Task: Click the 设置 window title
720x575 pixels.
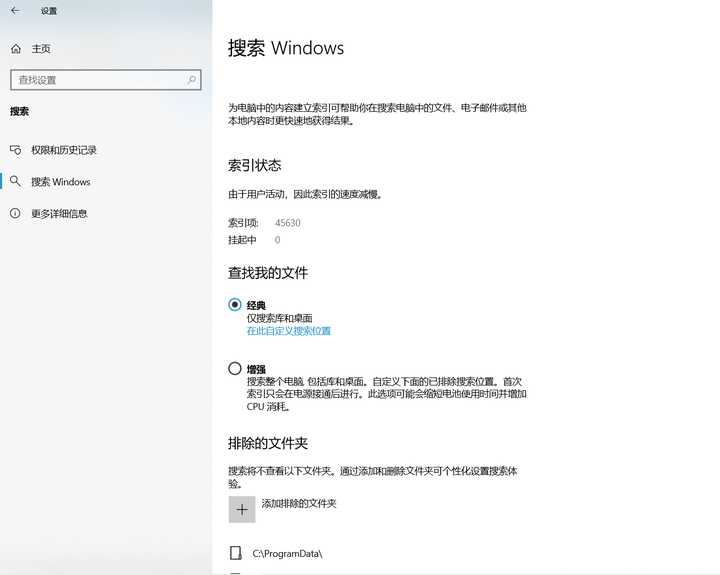Action: (x=49, y=11)
